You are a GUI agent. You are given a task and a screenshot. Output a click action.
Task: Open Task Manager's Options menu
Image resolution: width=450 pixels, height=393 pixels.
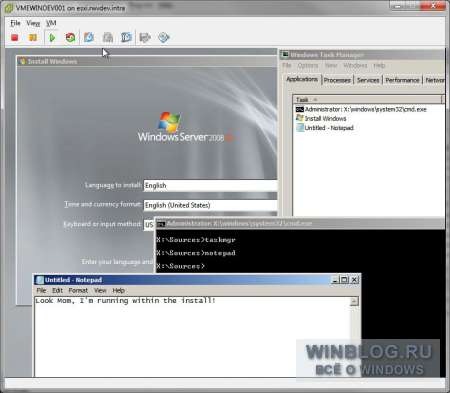point(308,66)
